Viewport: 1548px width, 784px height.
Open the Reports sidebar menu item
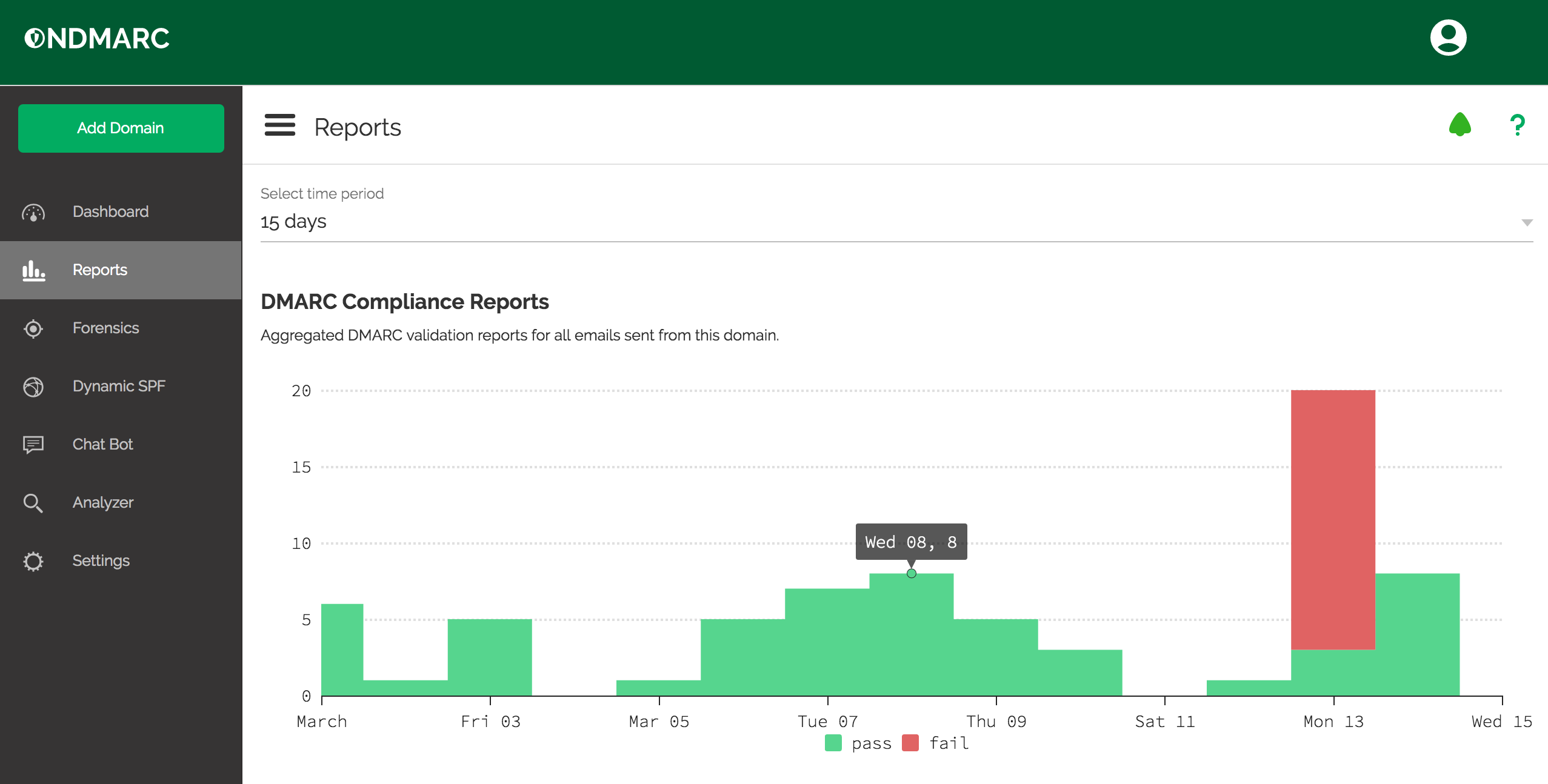click(x=100, y=270)
